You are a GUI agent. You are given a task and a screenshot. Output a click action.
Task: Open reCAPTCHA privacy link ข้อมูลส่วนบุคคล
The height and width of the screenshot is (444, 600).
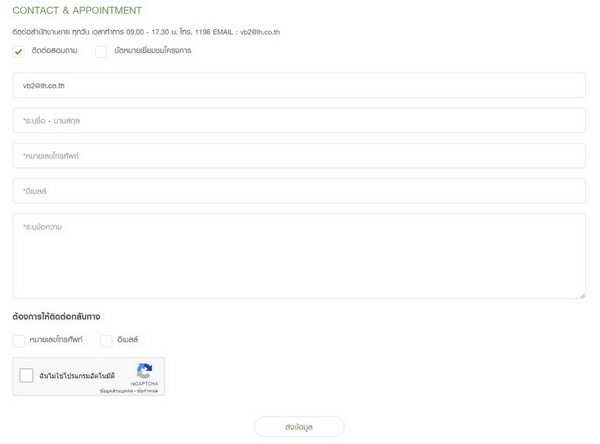(114, 390)
